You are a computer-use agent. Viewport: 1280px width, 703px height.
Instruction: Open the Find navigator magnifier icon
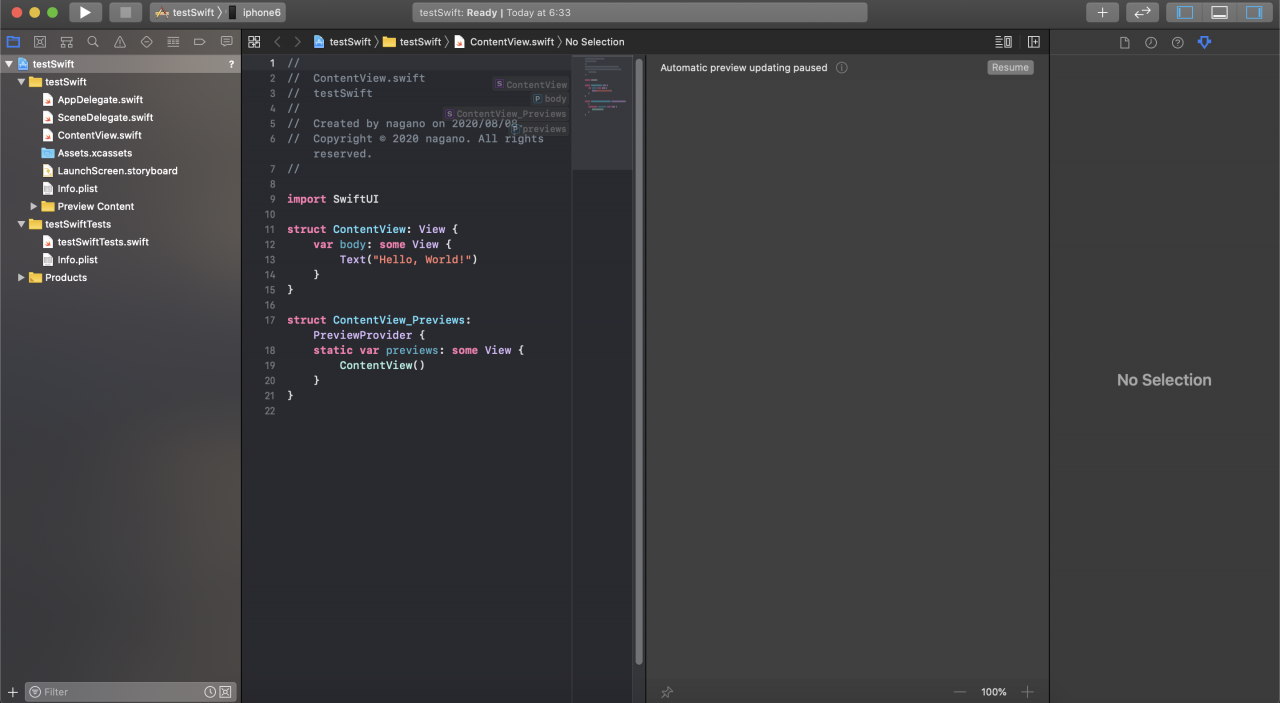tap(93, 42)
